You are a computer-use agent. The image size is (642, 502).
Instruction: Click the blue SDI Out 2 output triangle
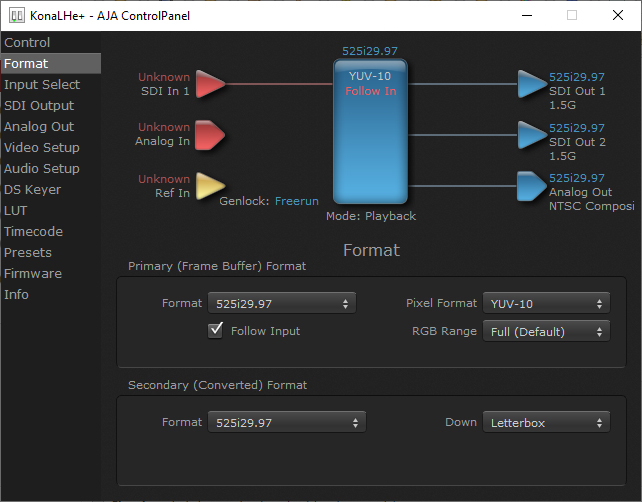(532, 135)
